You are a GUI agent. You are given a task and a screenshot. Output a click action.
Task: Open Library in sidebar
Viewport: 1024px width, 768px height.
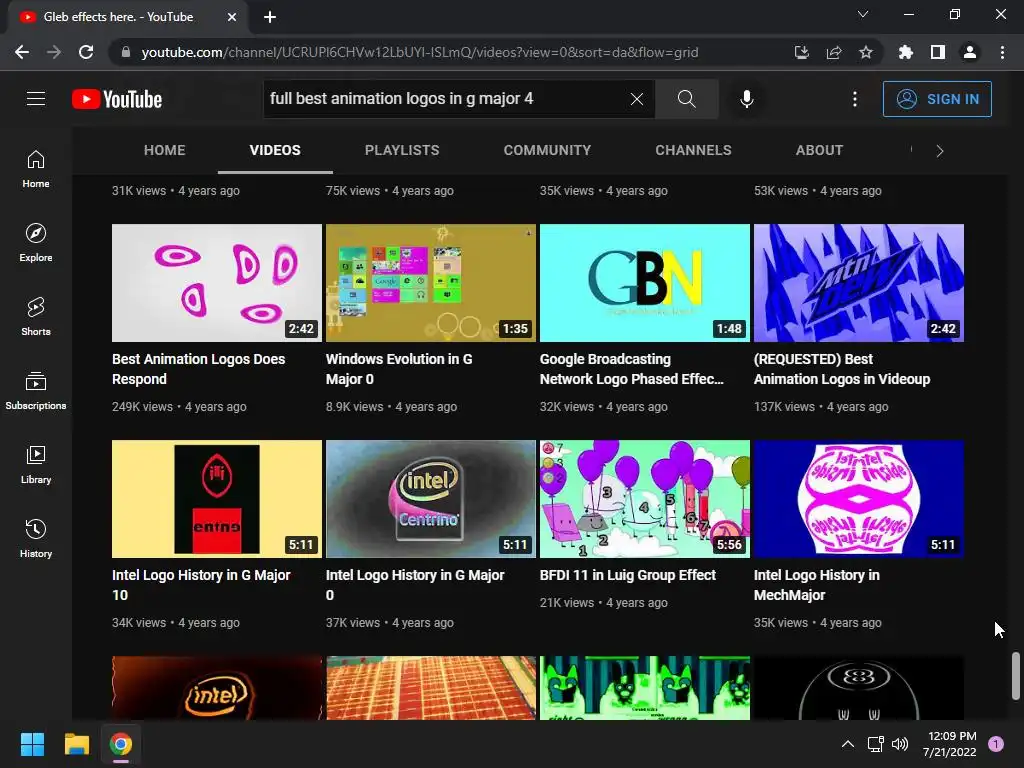point(36,464)
